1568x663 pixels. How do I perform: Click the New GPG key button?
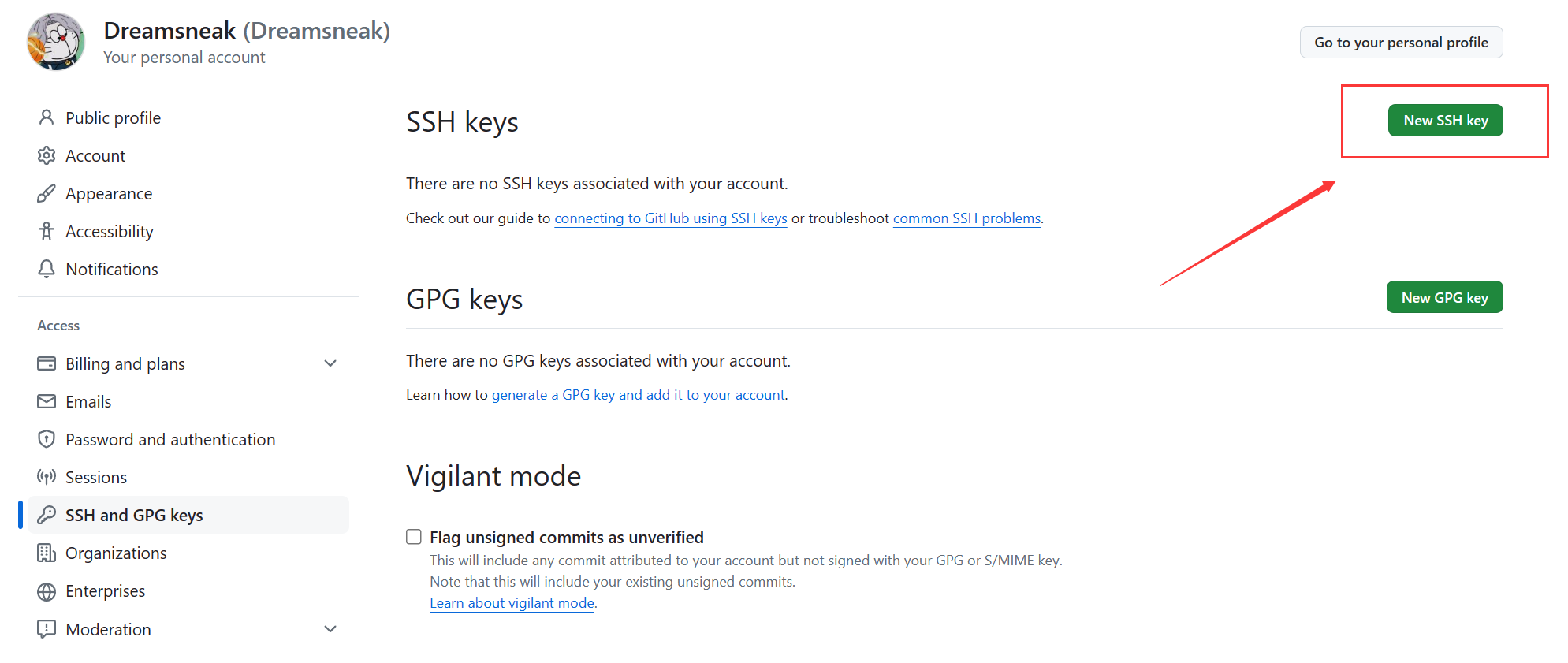tap(1444, 297)
